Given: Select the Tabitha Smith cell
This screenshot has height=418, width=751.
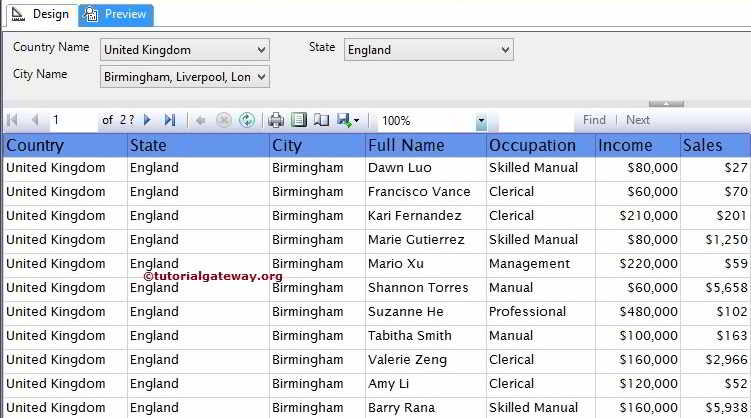Looking at the screenshot, I should [426, 336].
